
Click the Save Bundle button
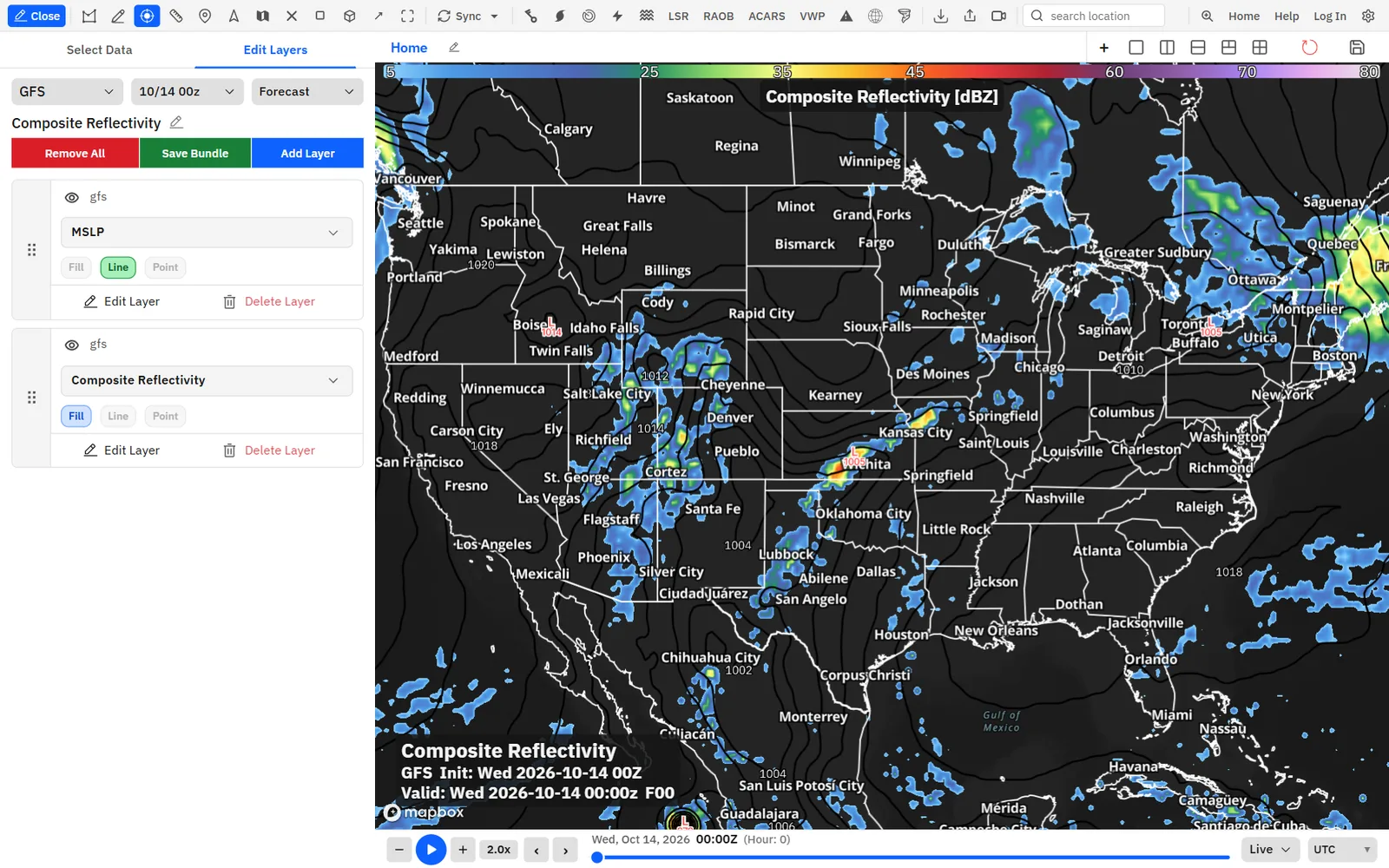(195, 153)
